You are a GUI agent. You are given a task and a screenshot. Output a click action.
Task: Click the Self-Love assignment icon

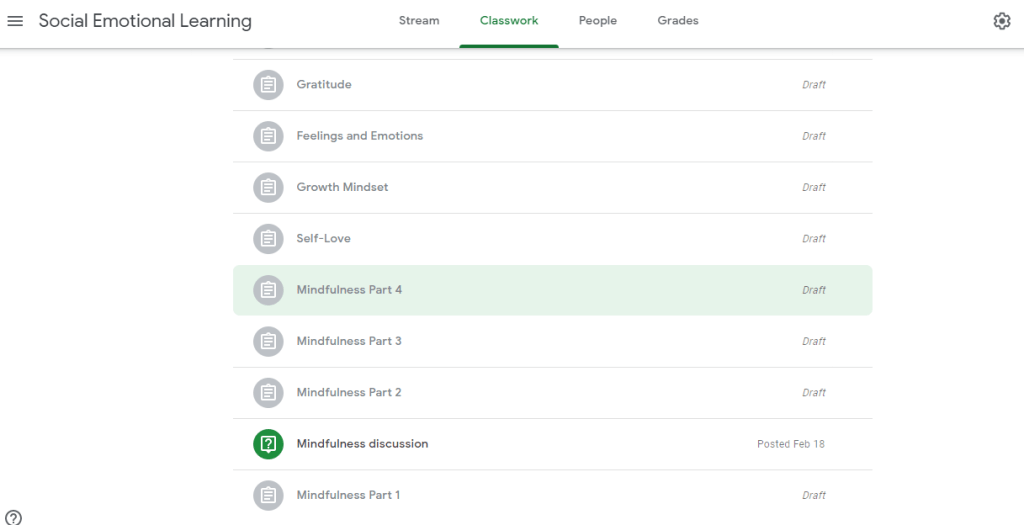click(x=267, y=239)
